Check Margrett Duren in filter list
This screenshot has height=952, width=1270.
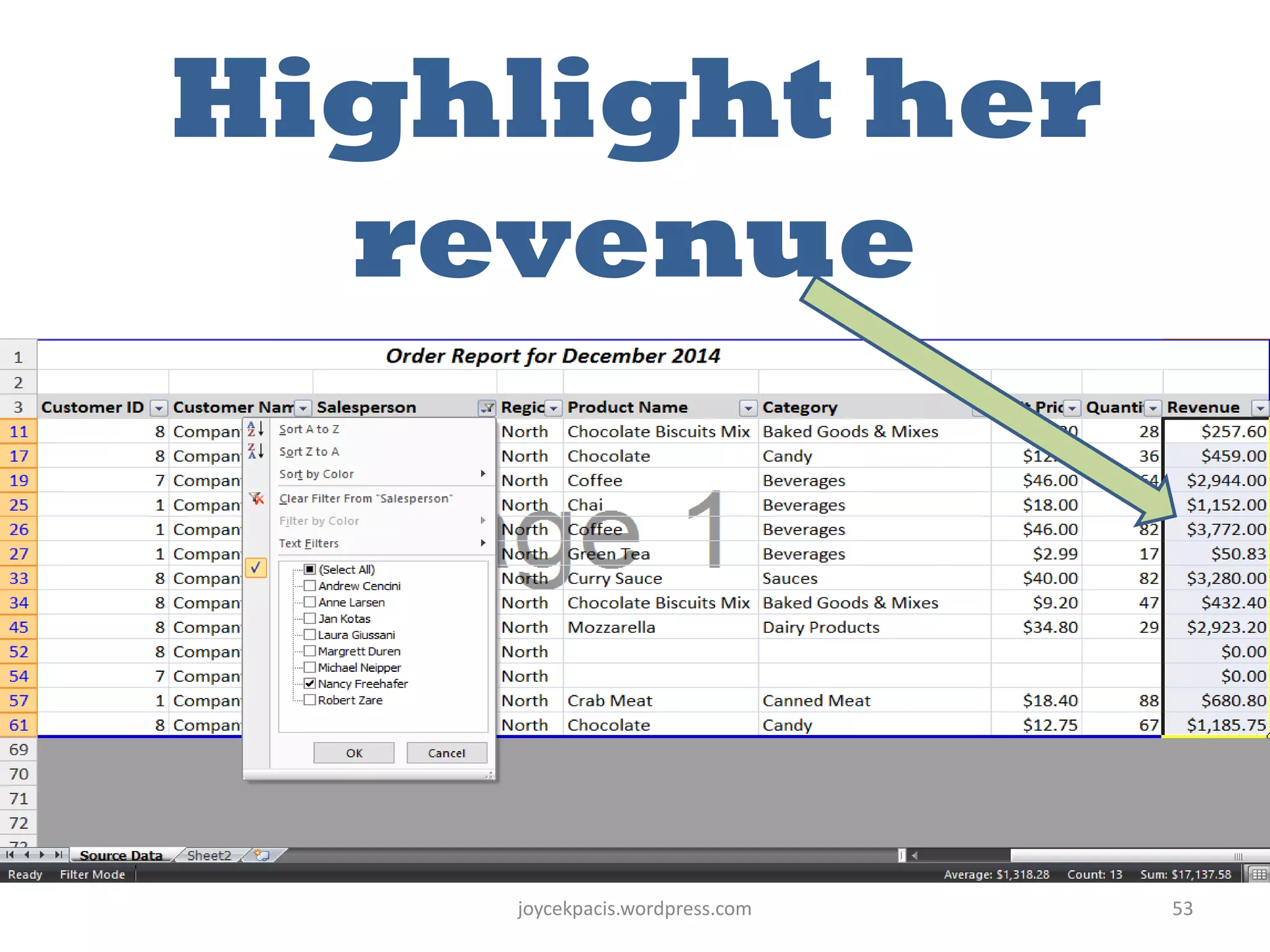click(x=310, y=651)
